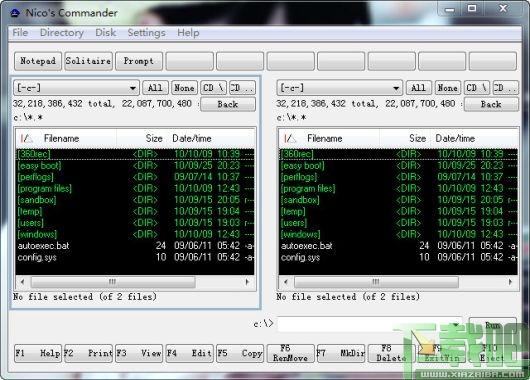Click left panel scrollbar right arrow
The height and width of the screenshot is (380, 530).
coord(248,282)
